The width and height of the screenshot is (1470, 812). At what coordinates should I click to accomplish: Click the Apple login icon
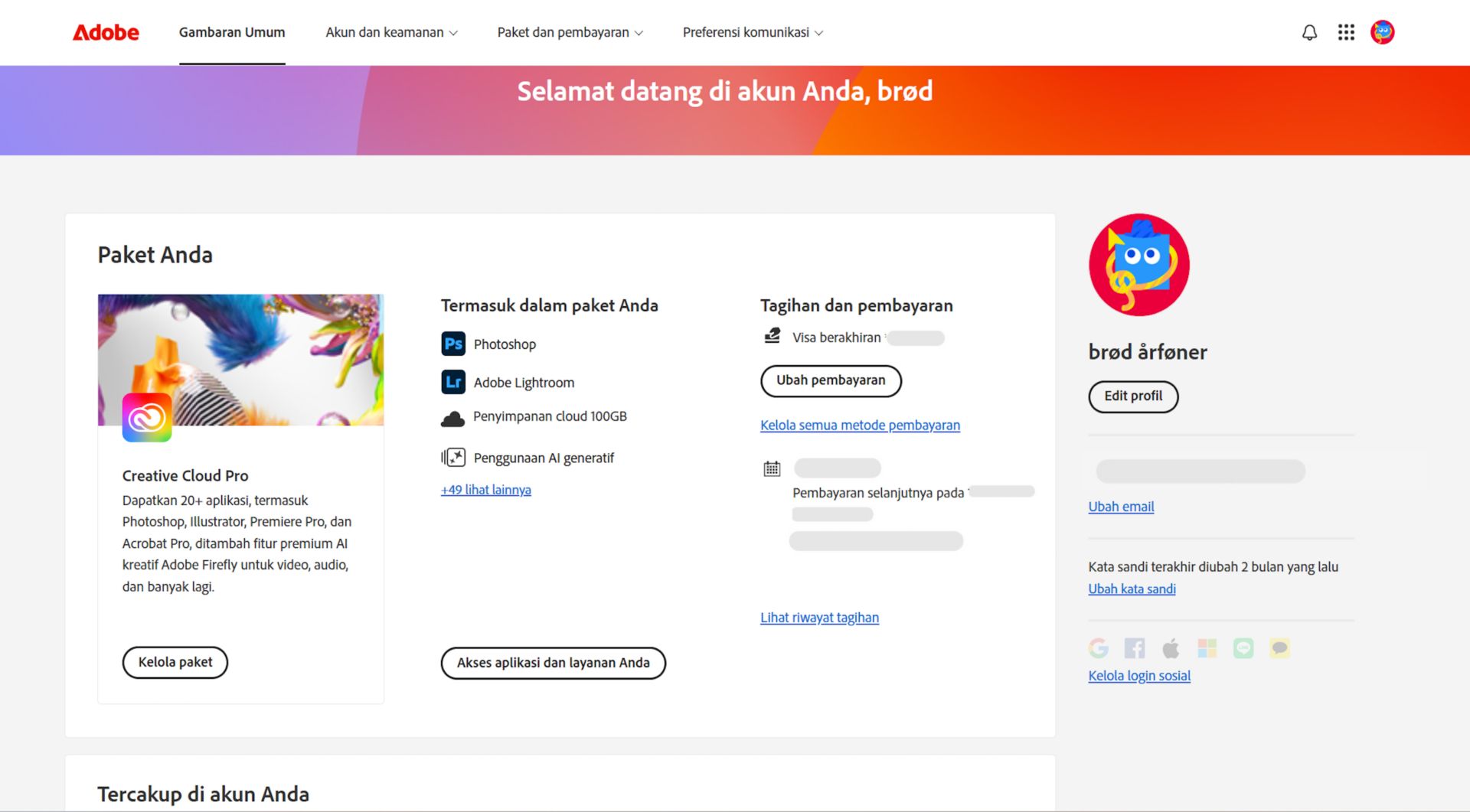tap(1171, 647)
